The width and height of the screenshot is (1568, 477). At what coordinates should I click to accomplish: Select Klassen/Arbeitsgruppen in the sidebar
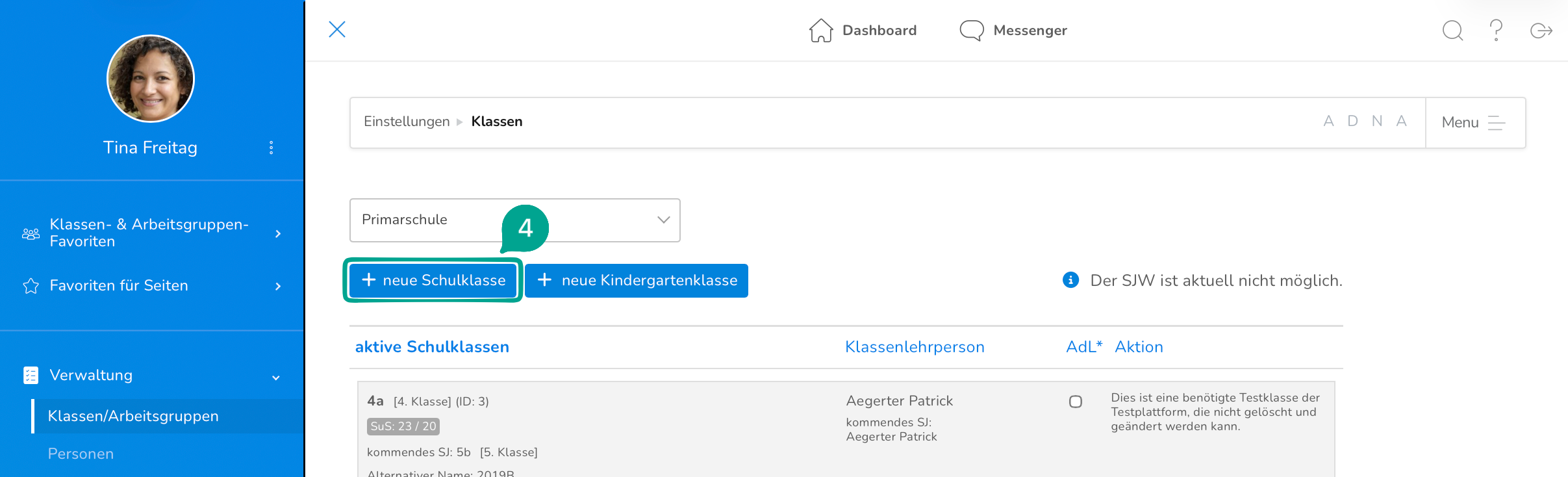coord(168,416)
